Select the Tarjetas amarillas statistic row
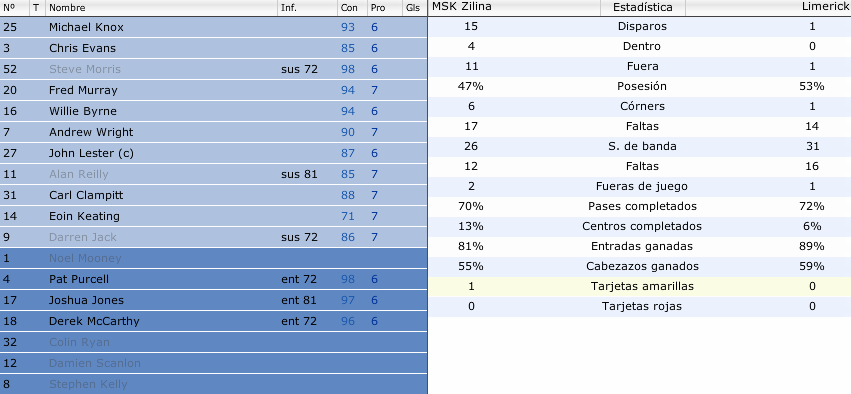The image size is (851, 394). tap(640, 287)
